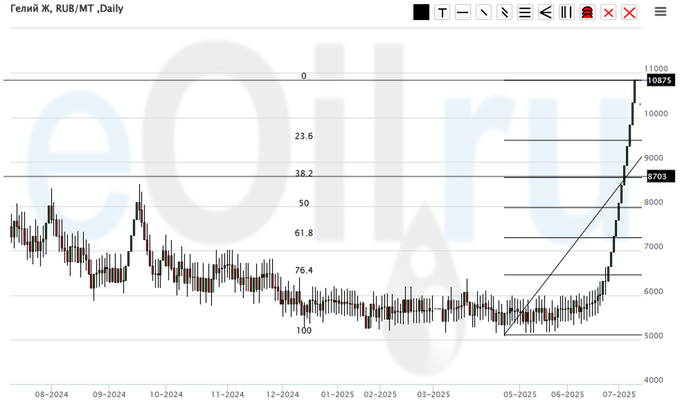The height and width of the screenshot is (402, 680).
Task: Click the small red X delete button
Action: [608, 12]
